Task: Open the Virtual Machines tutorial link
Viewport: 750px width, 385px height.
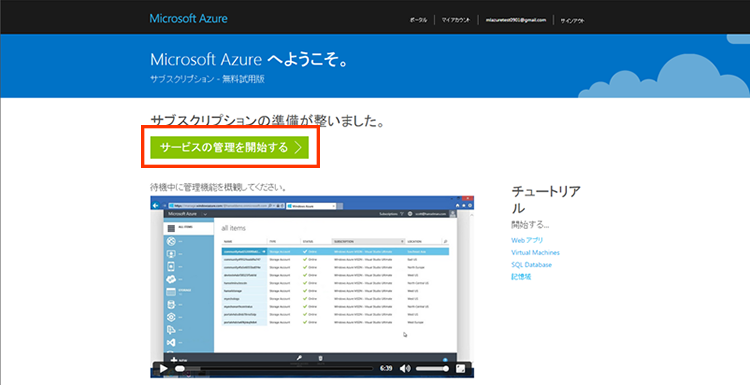Action: click(x=535, y=253)
